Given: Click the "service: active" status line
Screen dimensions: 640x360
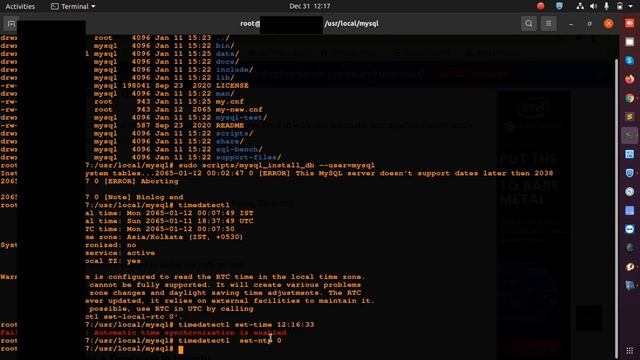Looking at the screenshot, I should click(120, 253).
